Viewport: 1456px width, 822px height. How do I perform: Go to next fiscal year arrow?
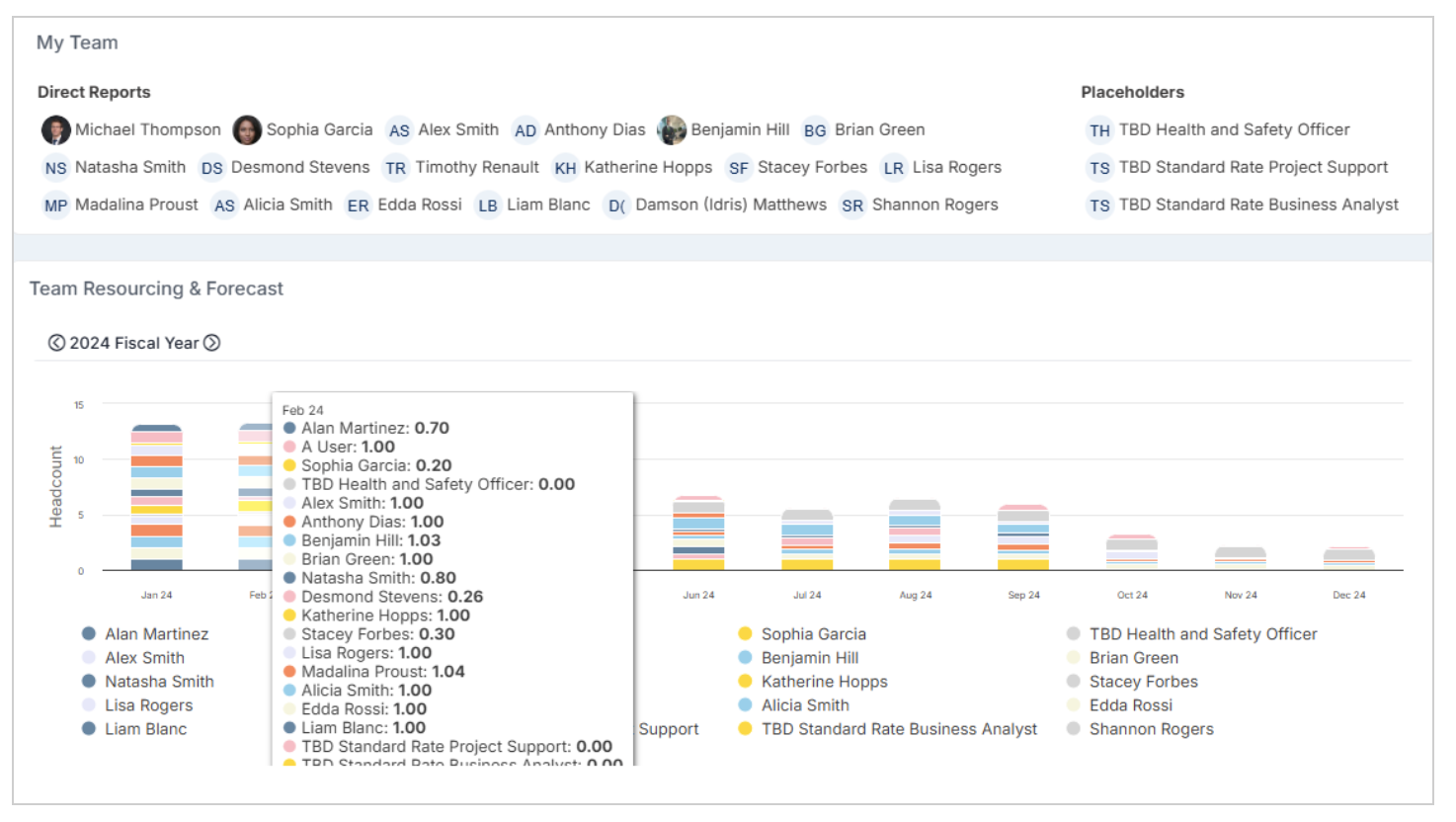[x=211, y=343]
